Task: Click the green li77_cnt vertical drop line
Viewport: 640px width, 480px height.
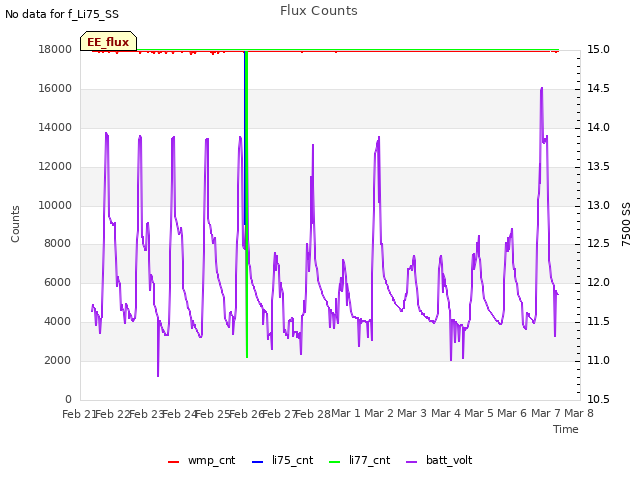Action: coord(247,204)
